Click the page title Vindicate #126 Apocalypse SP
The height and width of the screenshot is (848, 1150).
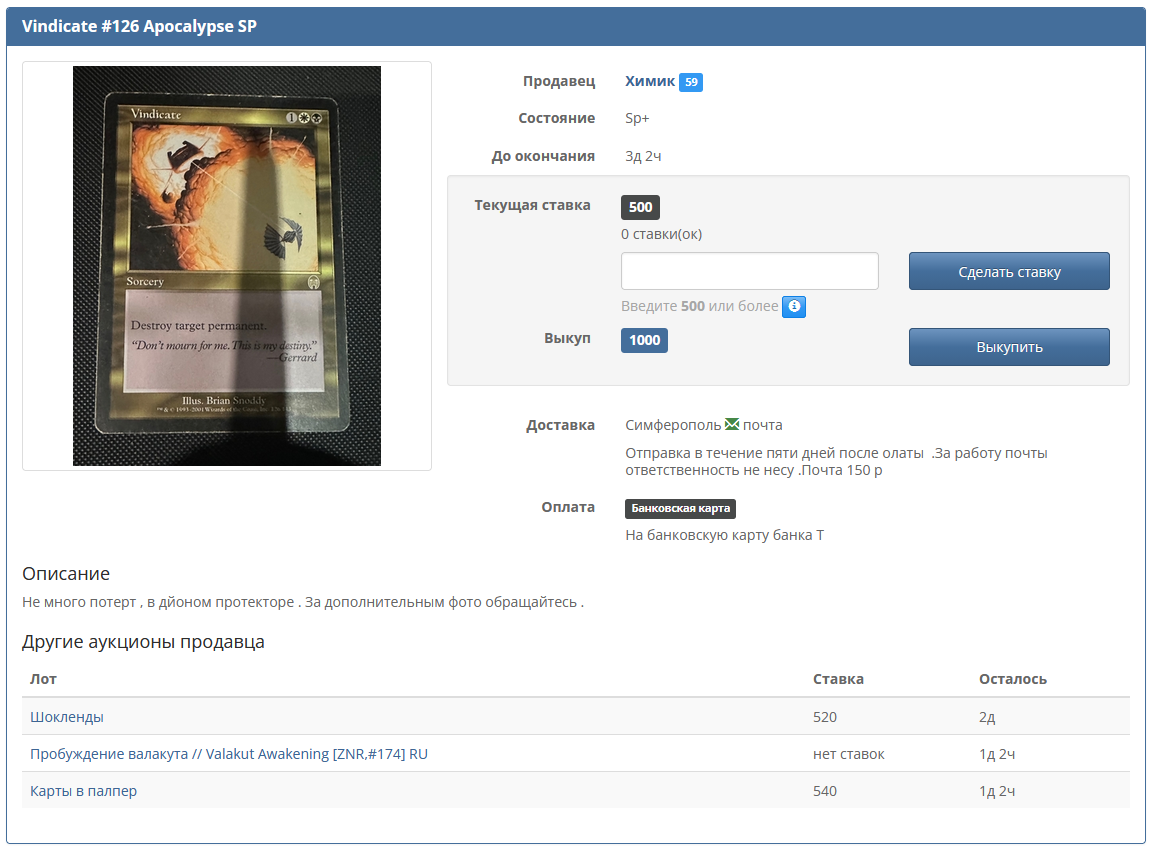click(139, 26)
